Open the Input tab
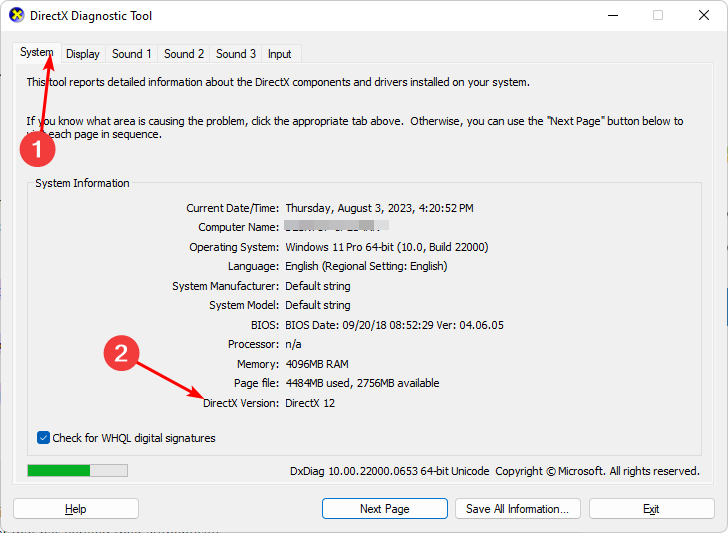Screen dimensions: 728x533 click(x=280, y=54)
